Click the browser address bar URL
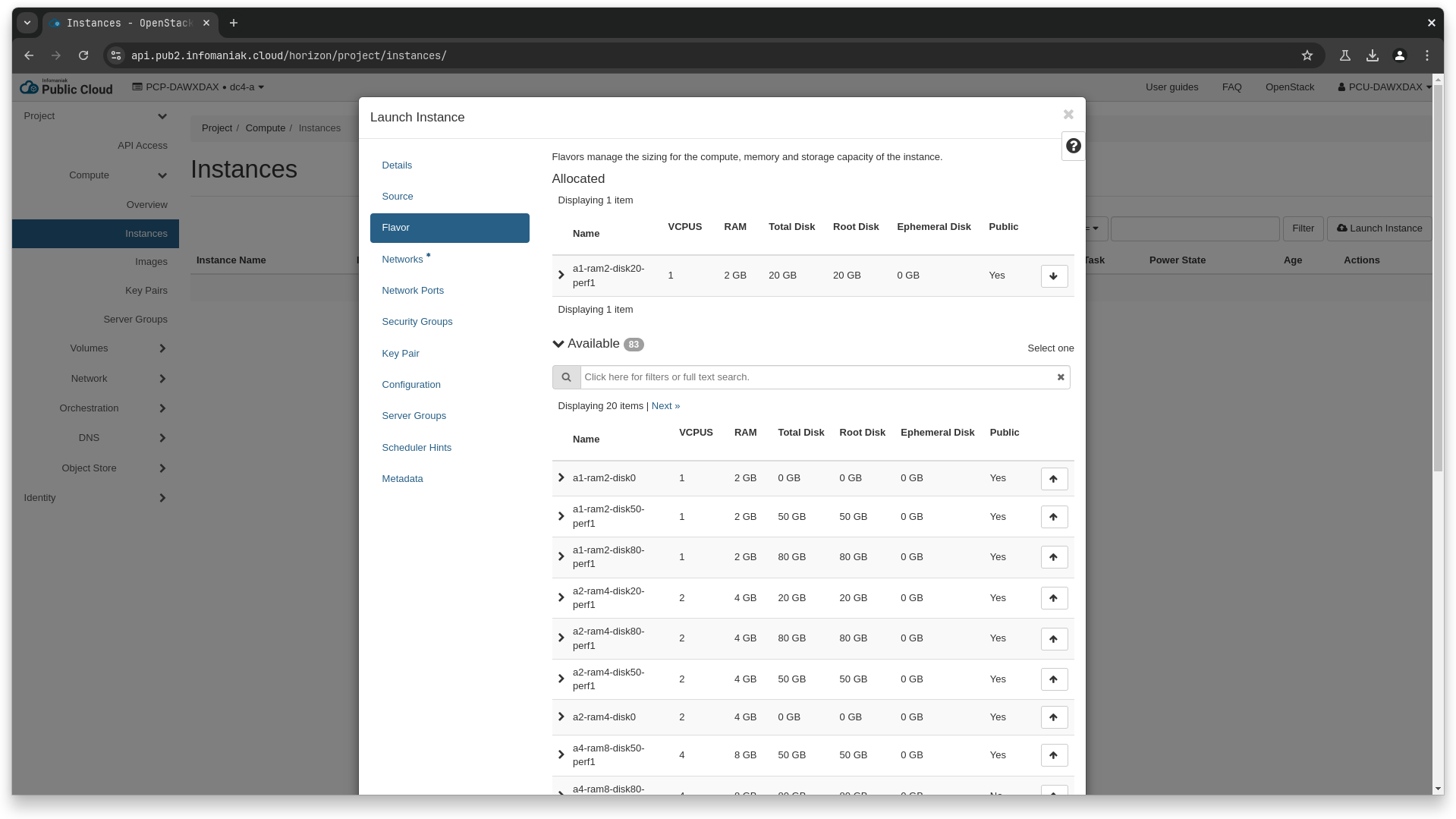Image resolution: width=1456 pixels, height=819 pixels. pos(288,55)
